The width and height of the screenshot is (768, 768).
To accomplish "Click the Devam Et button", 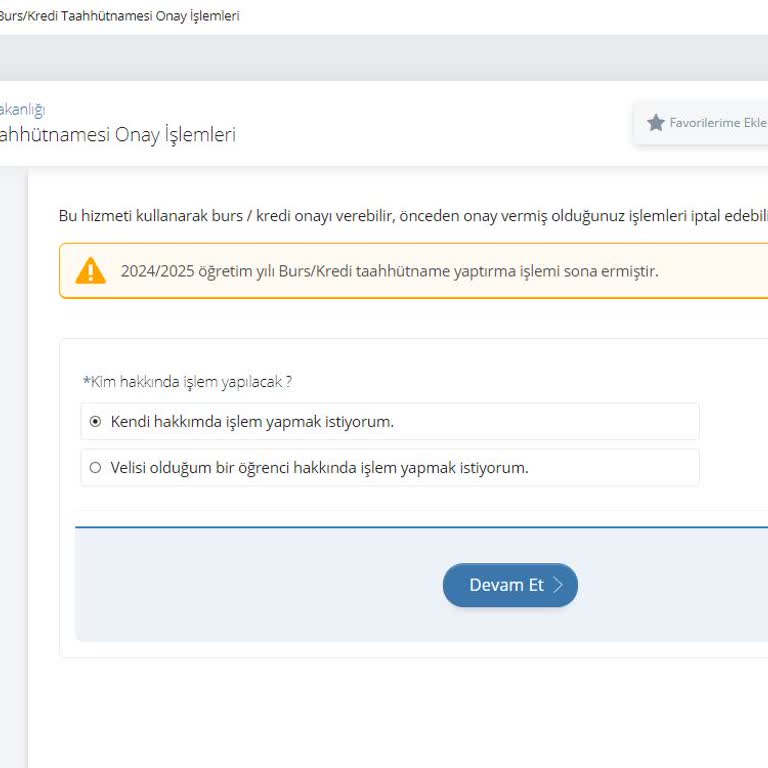I will click(x=510, y=585).
